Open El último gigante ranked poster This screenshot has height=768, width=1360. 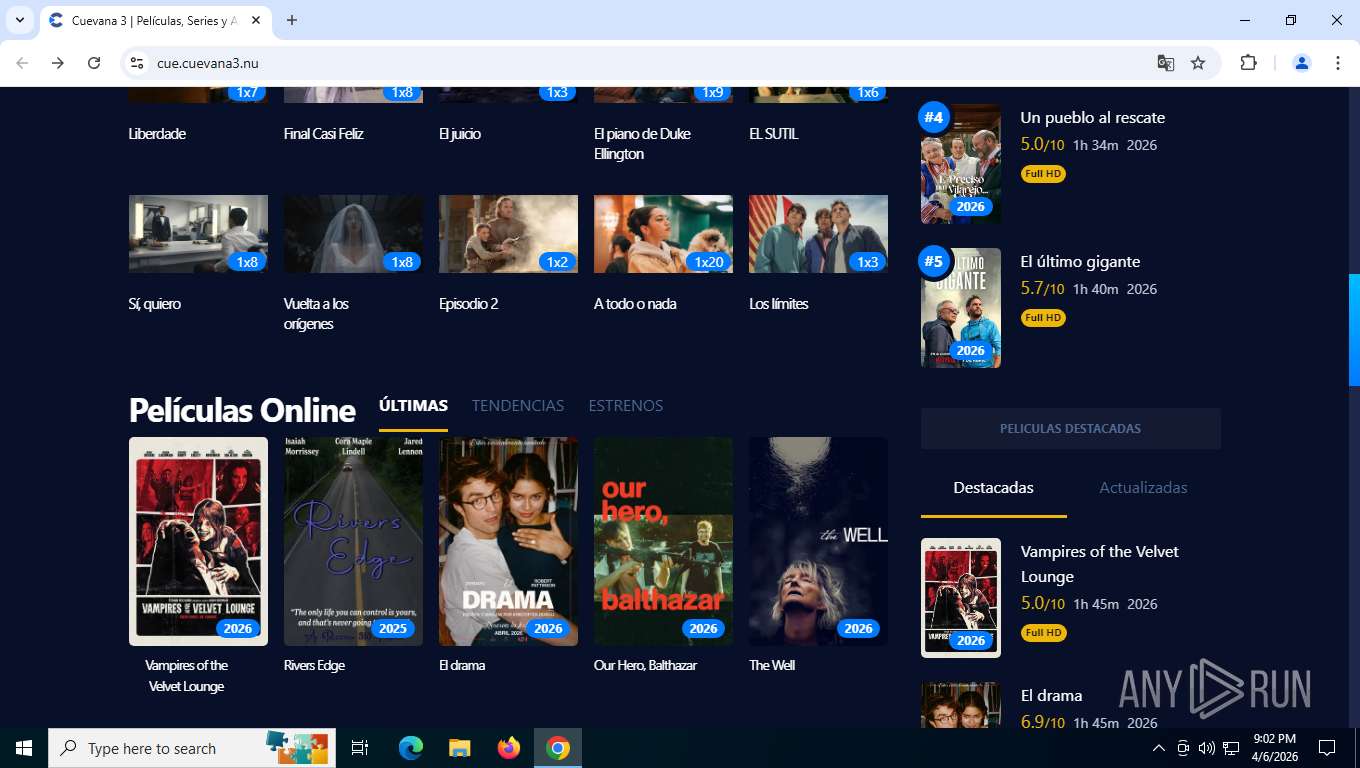961,308
